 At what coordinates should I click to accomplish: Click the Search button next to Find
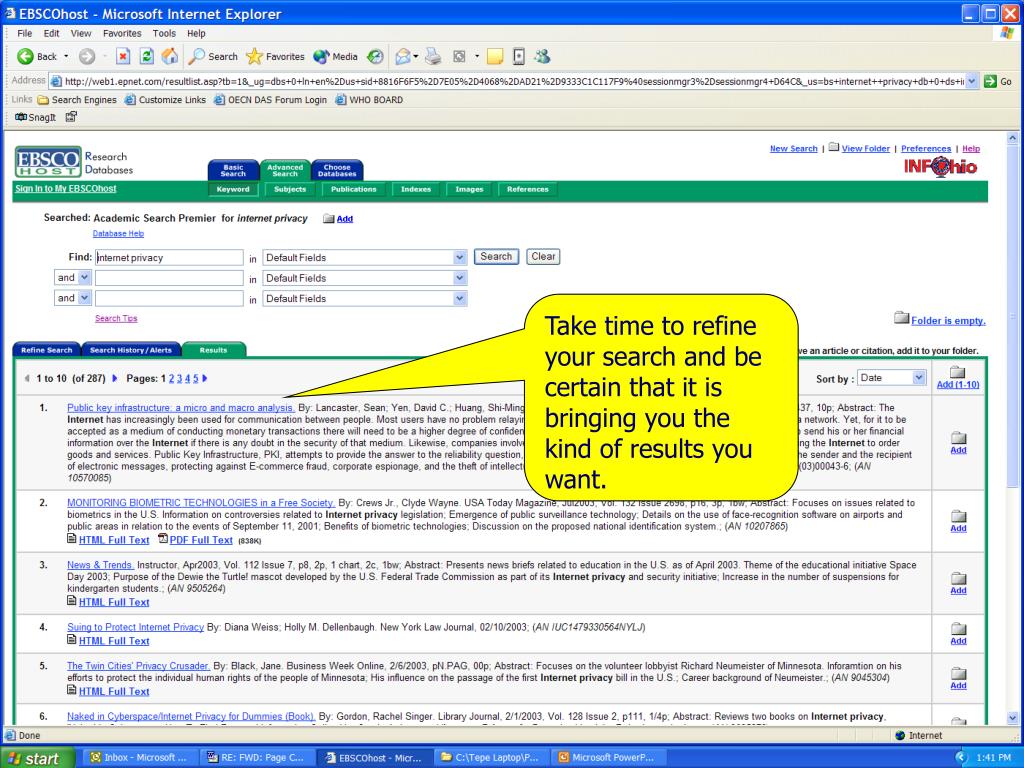click(x=496, y=257)
